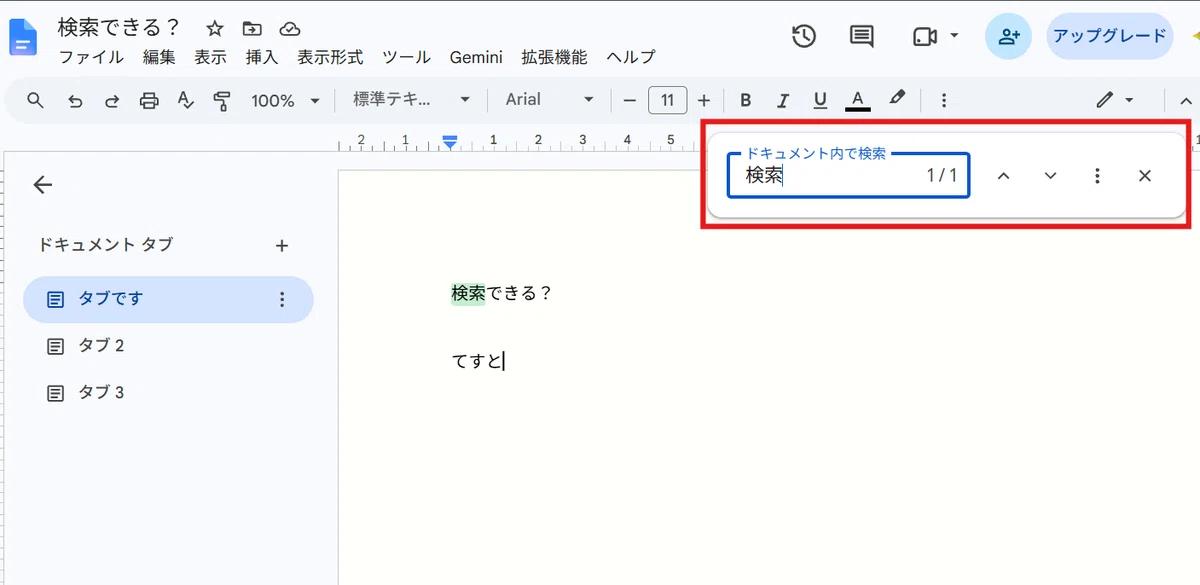Click the アップグレード button
This screenshot has height=585, width=1200.
pyautogui.click(x=1110, y=37)
